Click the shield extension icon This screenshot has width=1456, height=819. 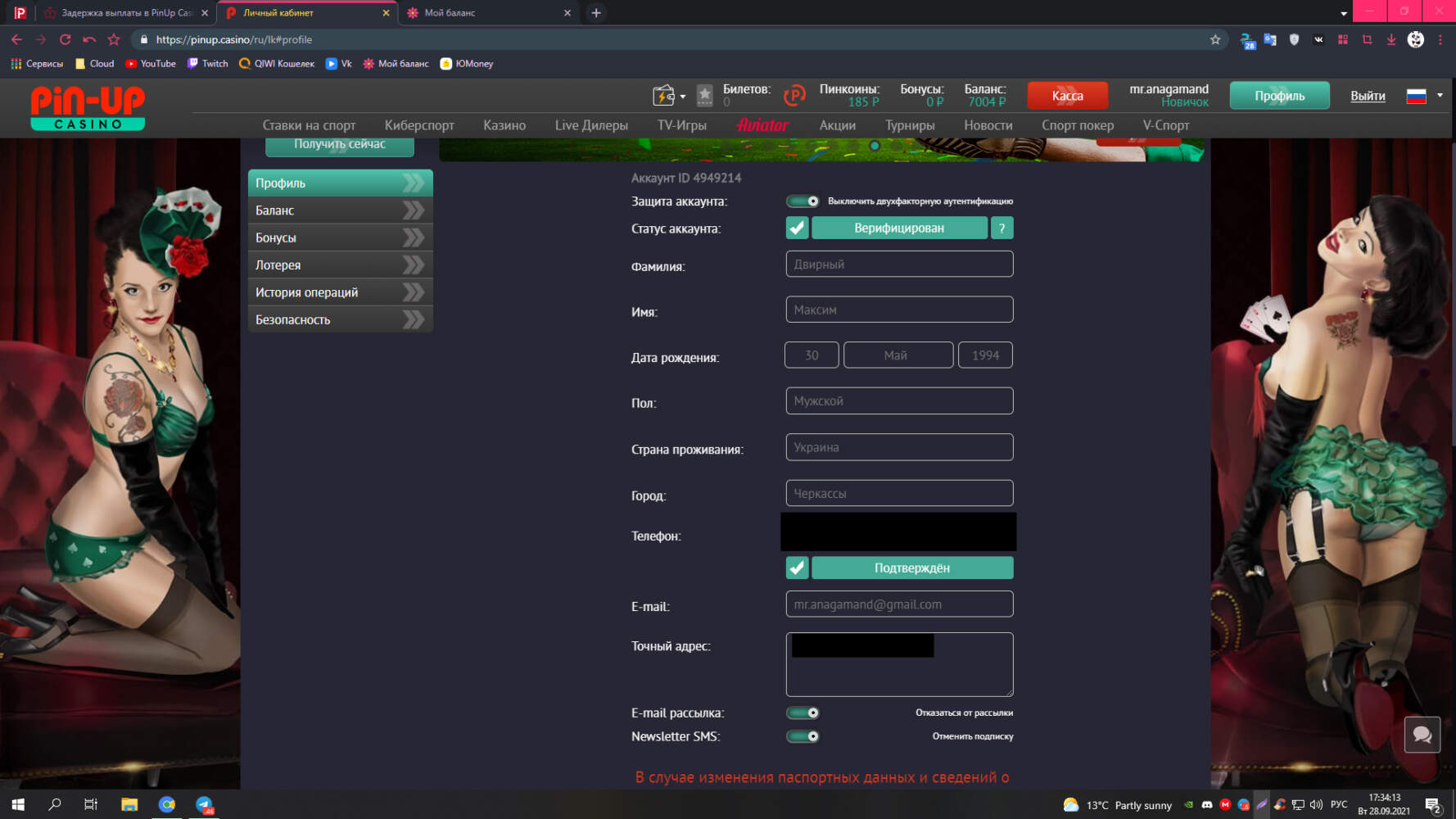click(x=1294, y=39)
